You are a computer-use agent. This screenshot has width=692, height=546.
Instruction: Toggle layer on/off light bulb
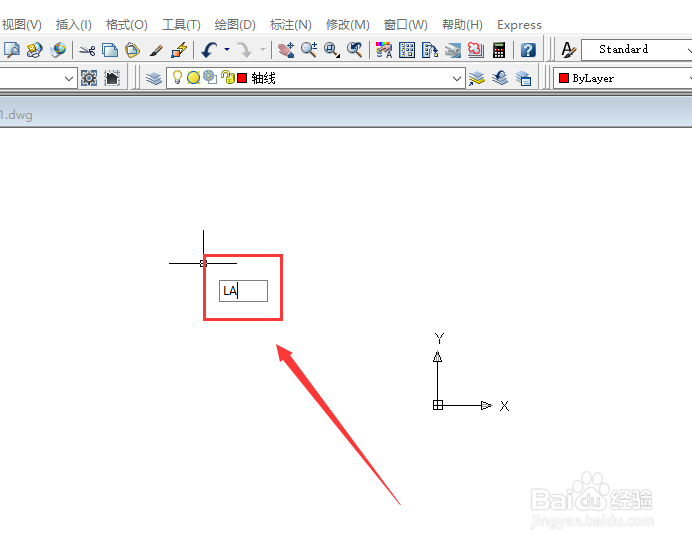tap(177, 78)
